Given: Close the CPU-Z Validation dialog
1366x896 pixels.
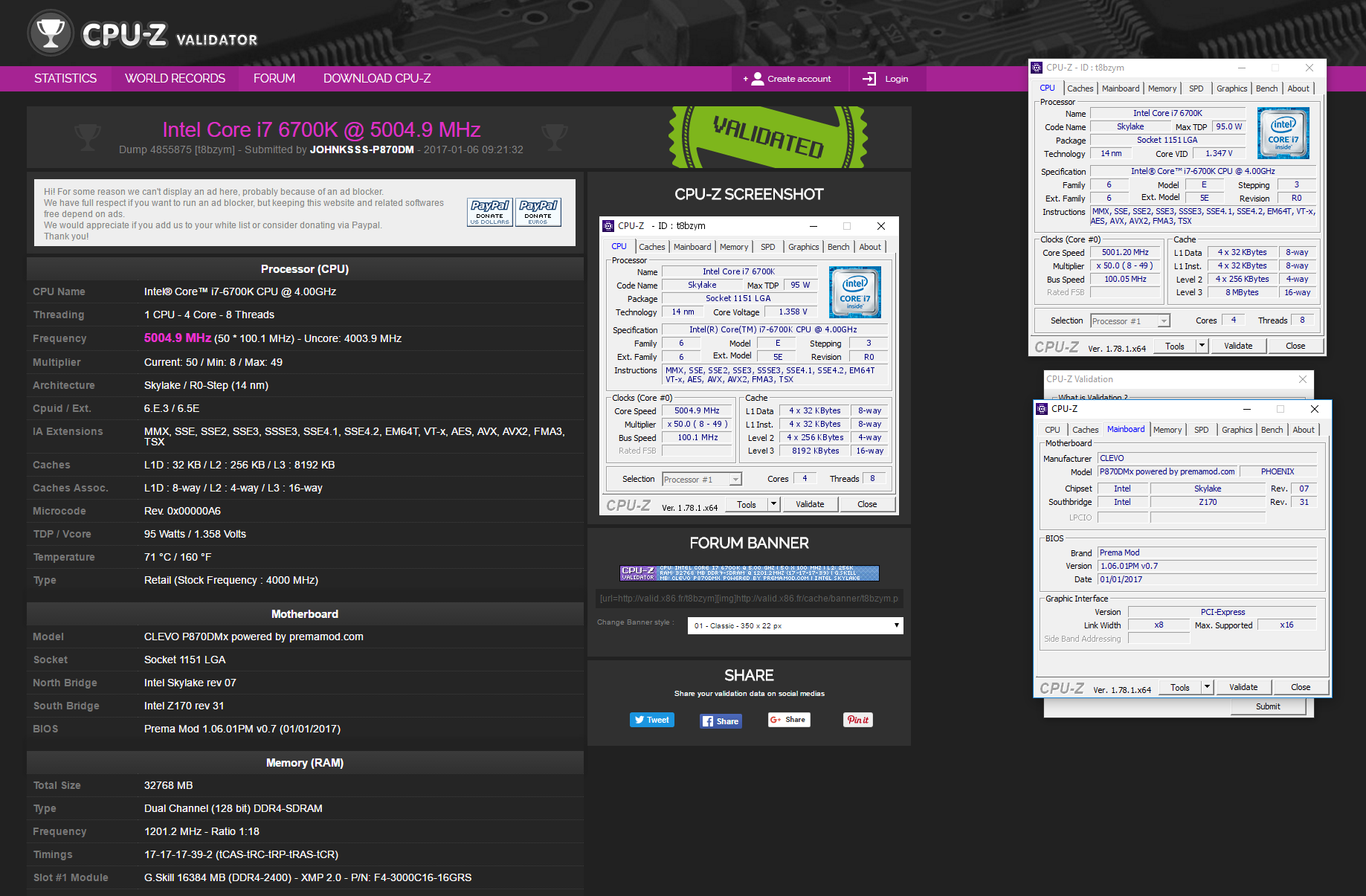Looking at the screenshot, I should tap(1302, 379).
